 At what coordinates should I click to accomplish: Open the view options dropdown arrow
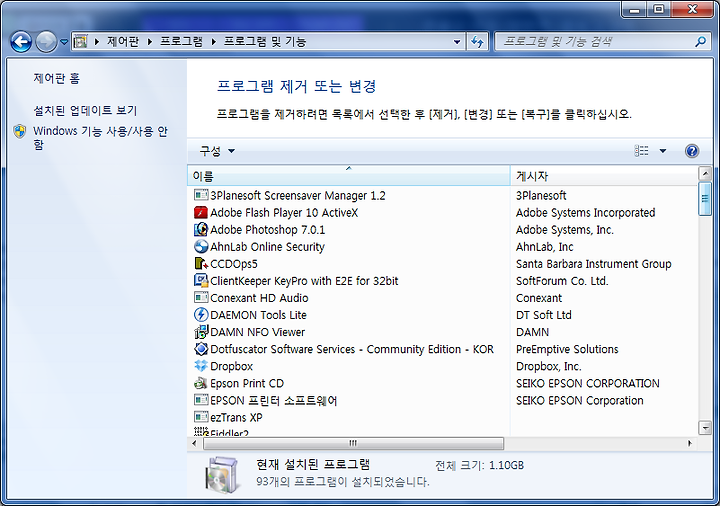click(x=663, y=151)
